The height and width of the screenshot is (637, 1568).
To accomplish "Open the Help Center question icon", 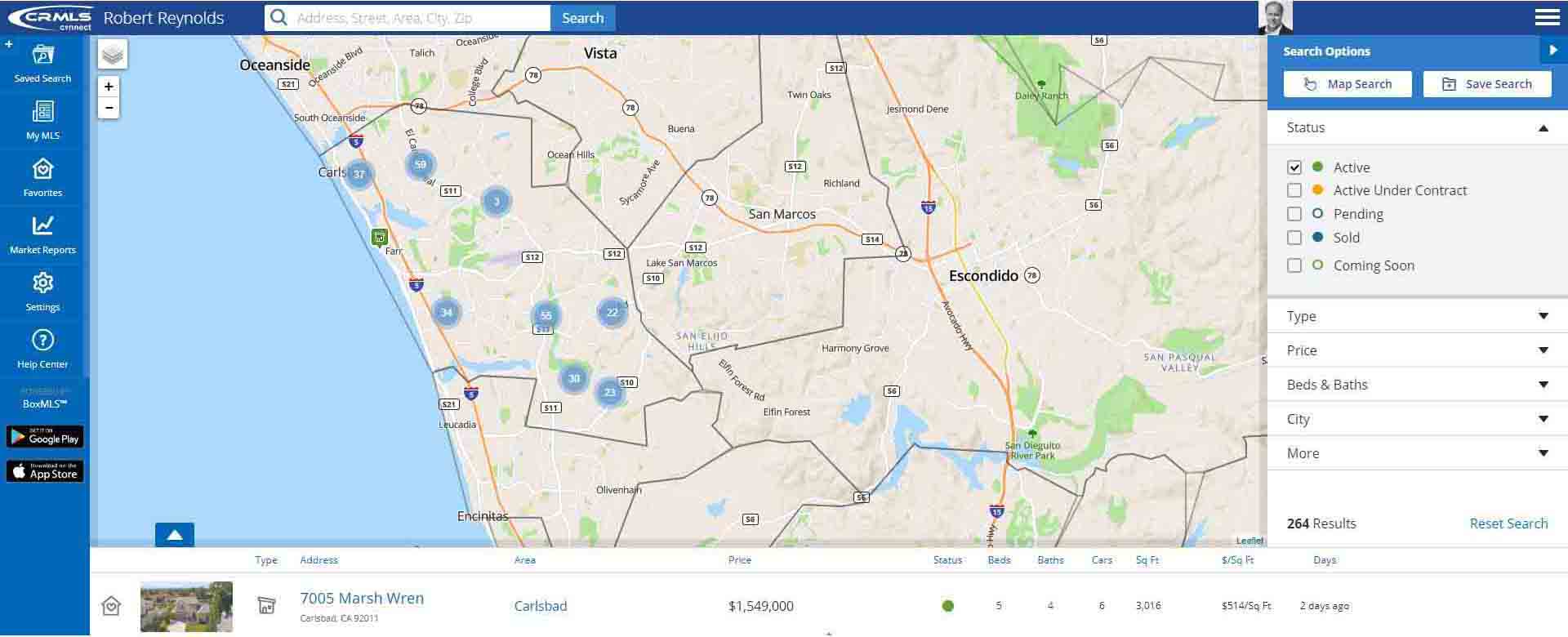I will pyautogui.click(x=42, y=341).
